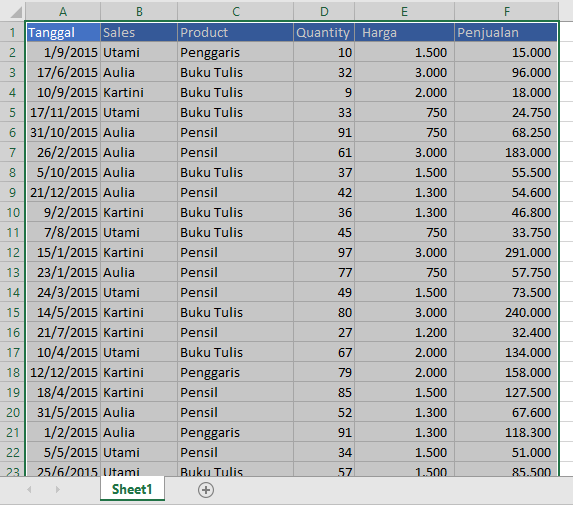Select Quantity cell 80
This screenshot has height=505, width=573.
pos(324,312)
